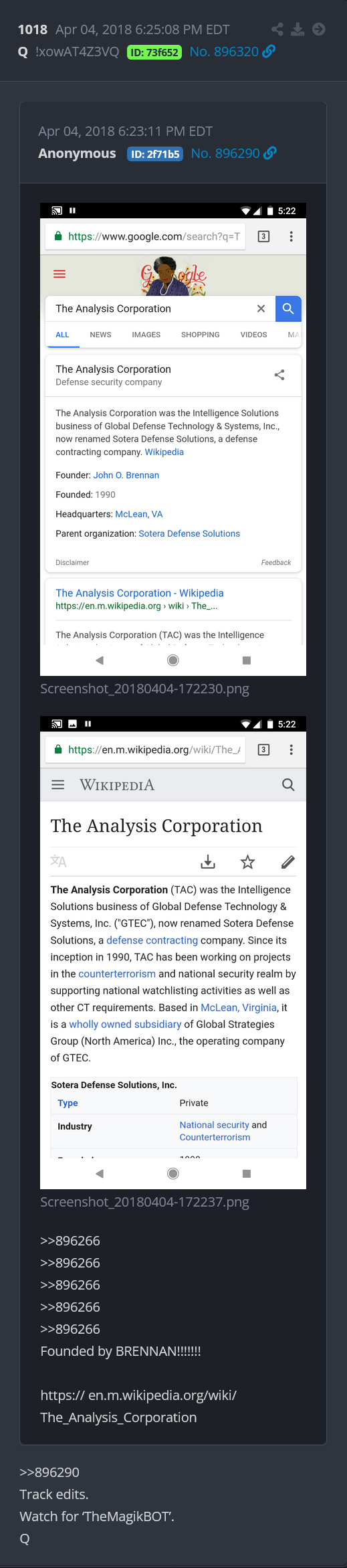
Task: Click the blue Google search magnifier button
Action: [x=288, y=309]
